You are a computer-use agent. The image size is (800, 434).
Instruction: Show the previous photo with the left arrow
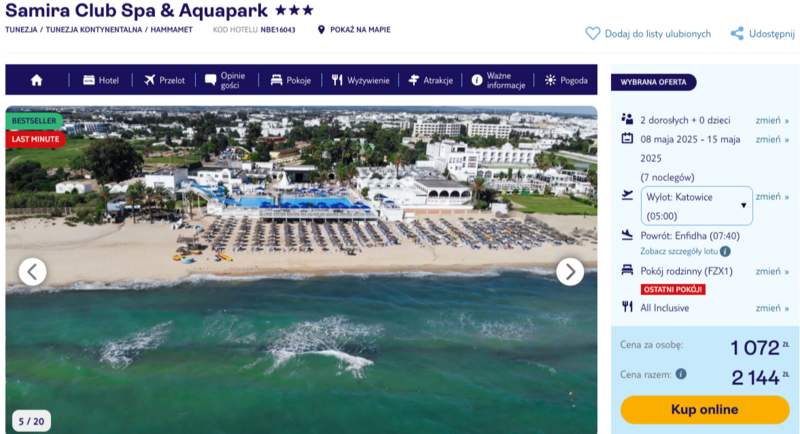coord(33,272)
